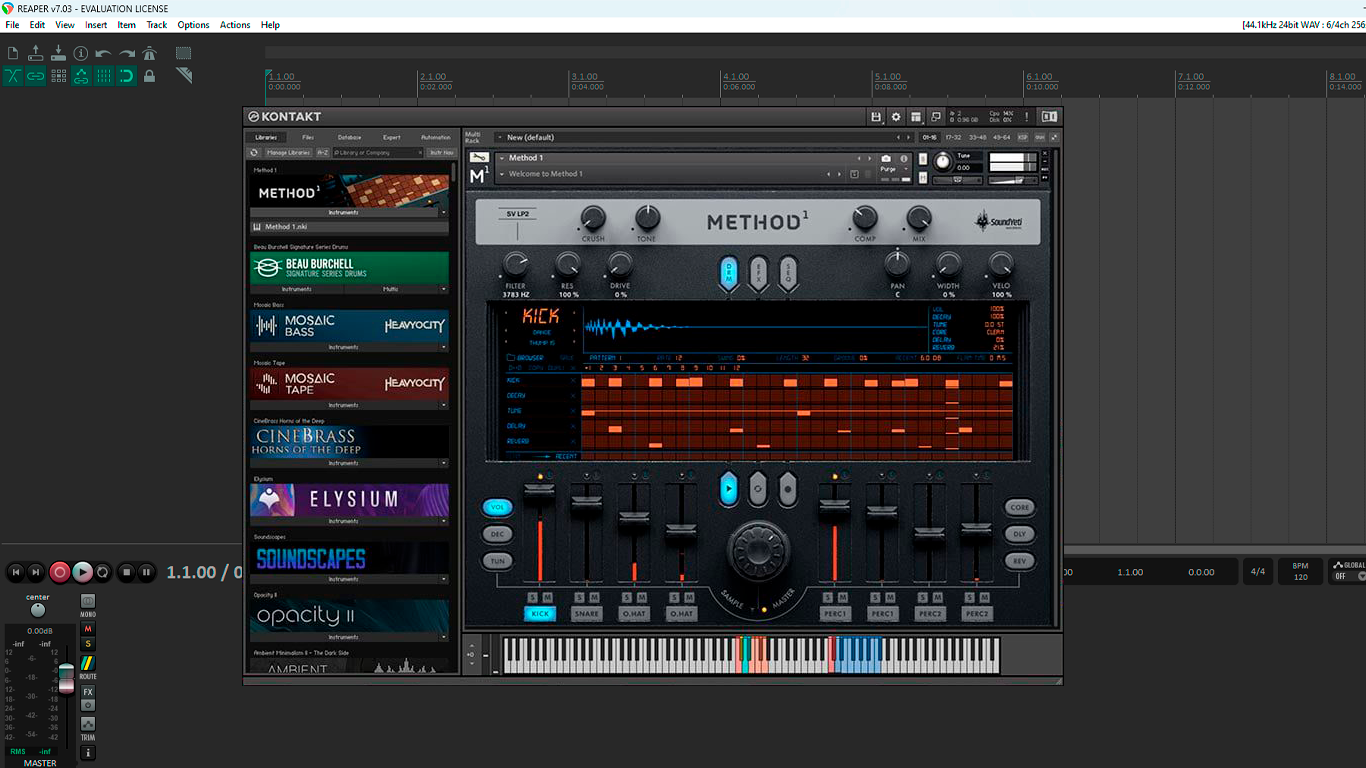
Task: Click the Kontakt save disk icon
Action: point(876,117)
